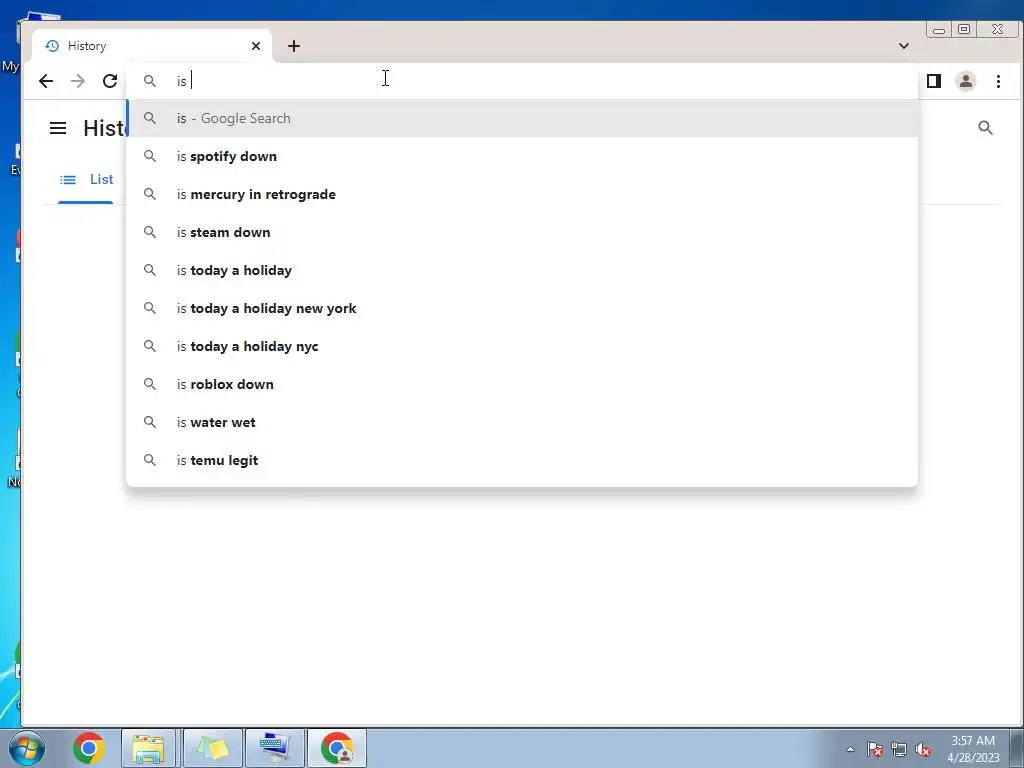Click network tray icon

coord(899,749)
